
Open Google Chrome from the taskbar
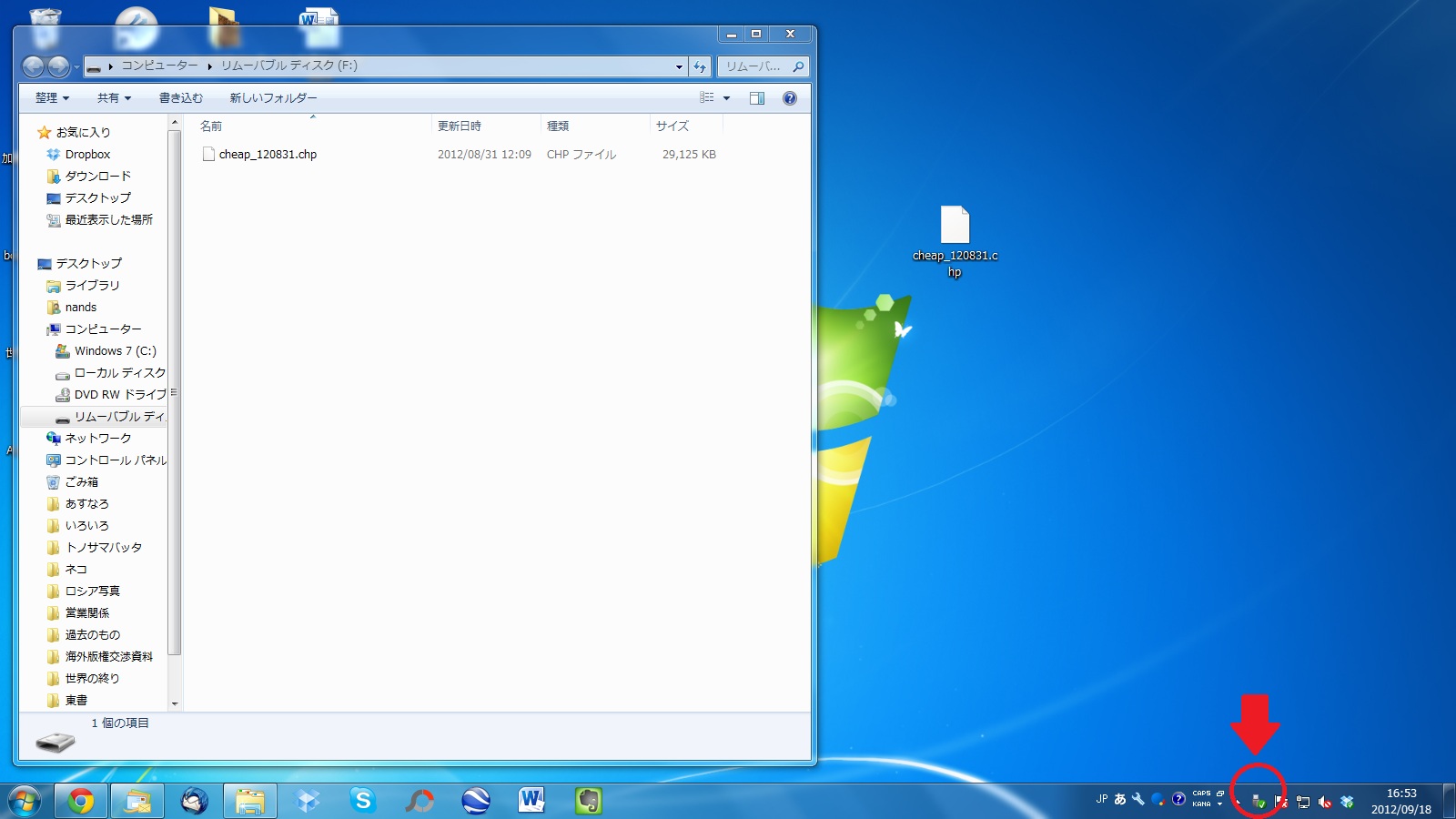(81, 801)
